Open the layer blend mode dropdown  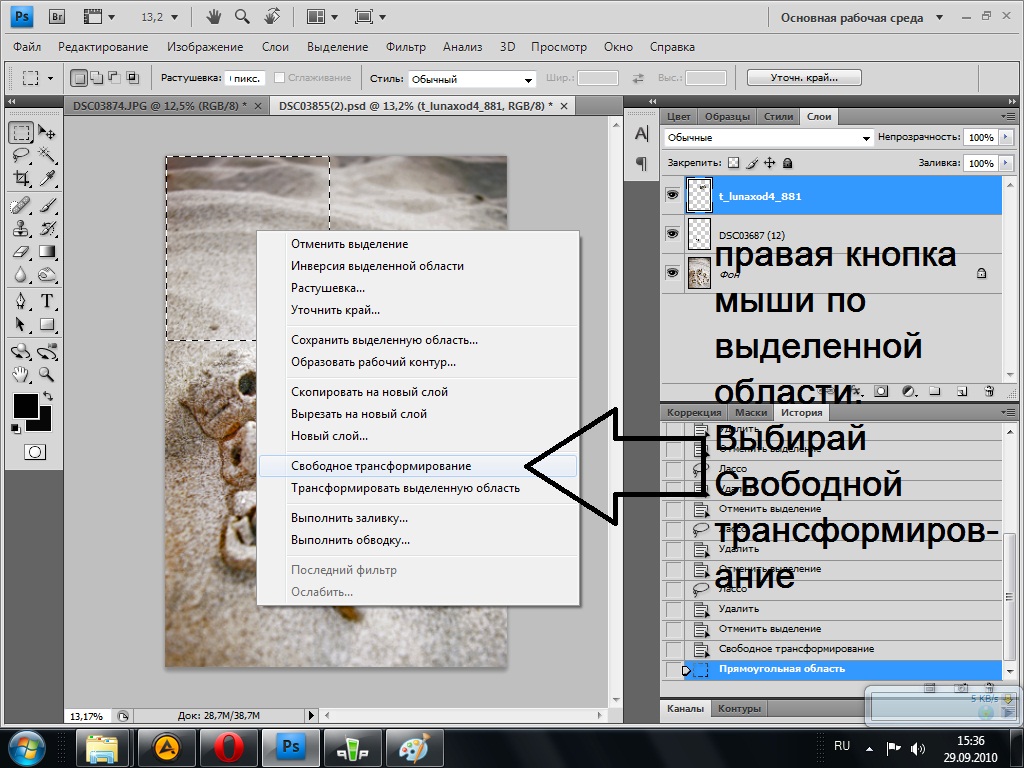768,138
